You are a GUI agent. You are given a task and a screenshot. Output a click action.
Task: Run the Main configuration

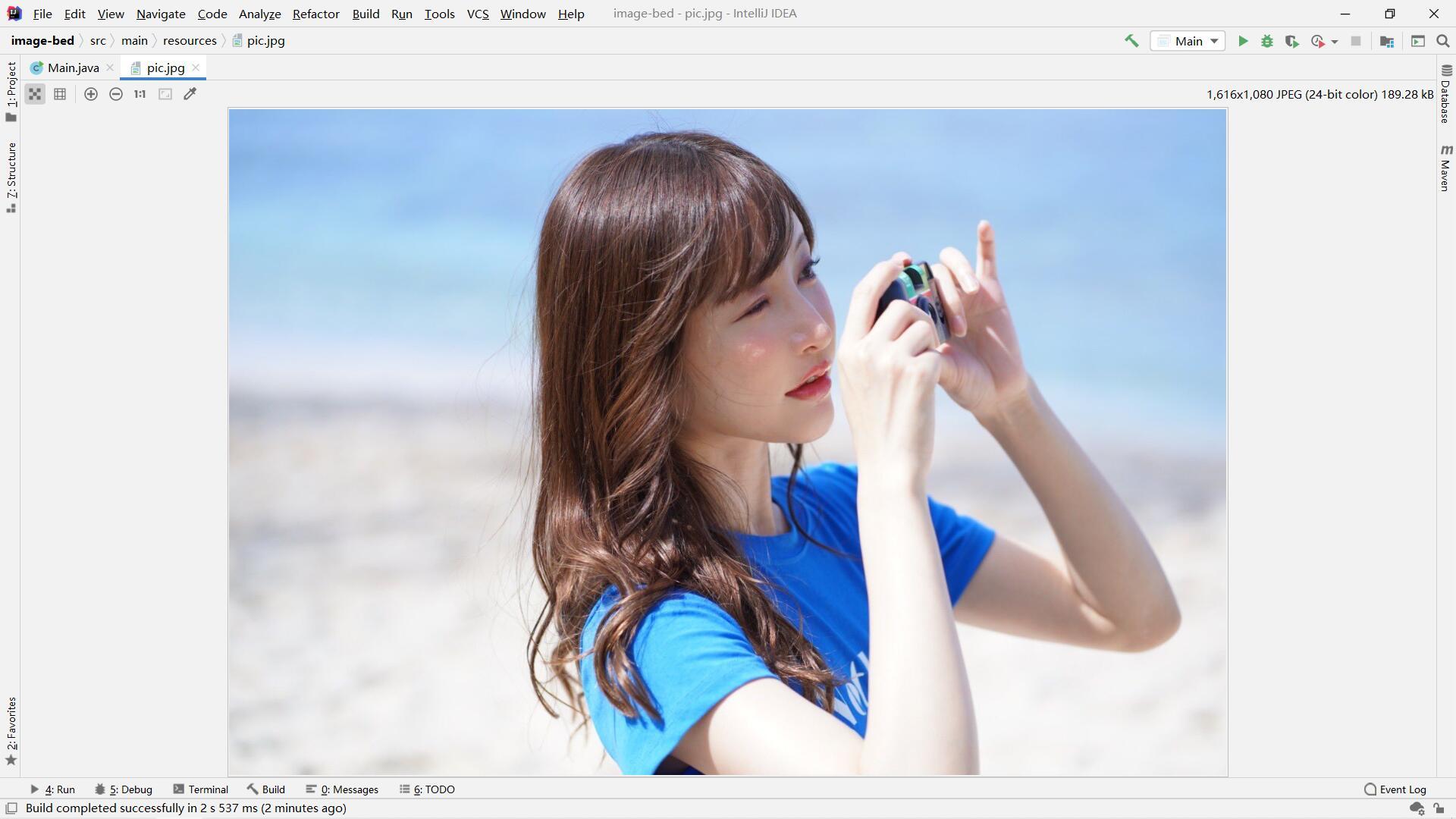pyautogui.click(x=1243, y=41)
